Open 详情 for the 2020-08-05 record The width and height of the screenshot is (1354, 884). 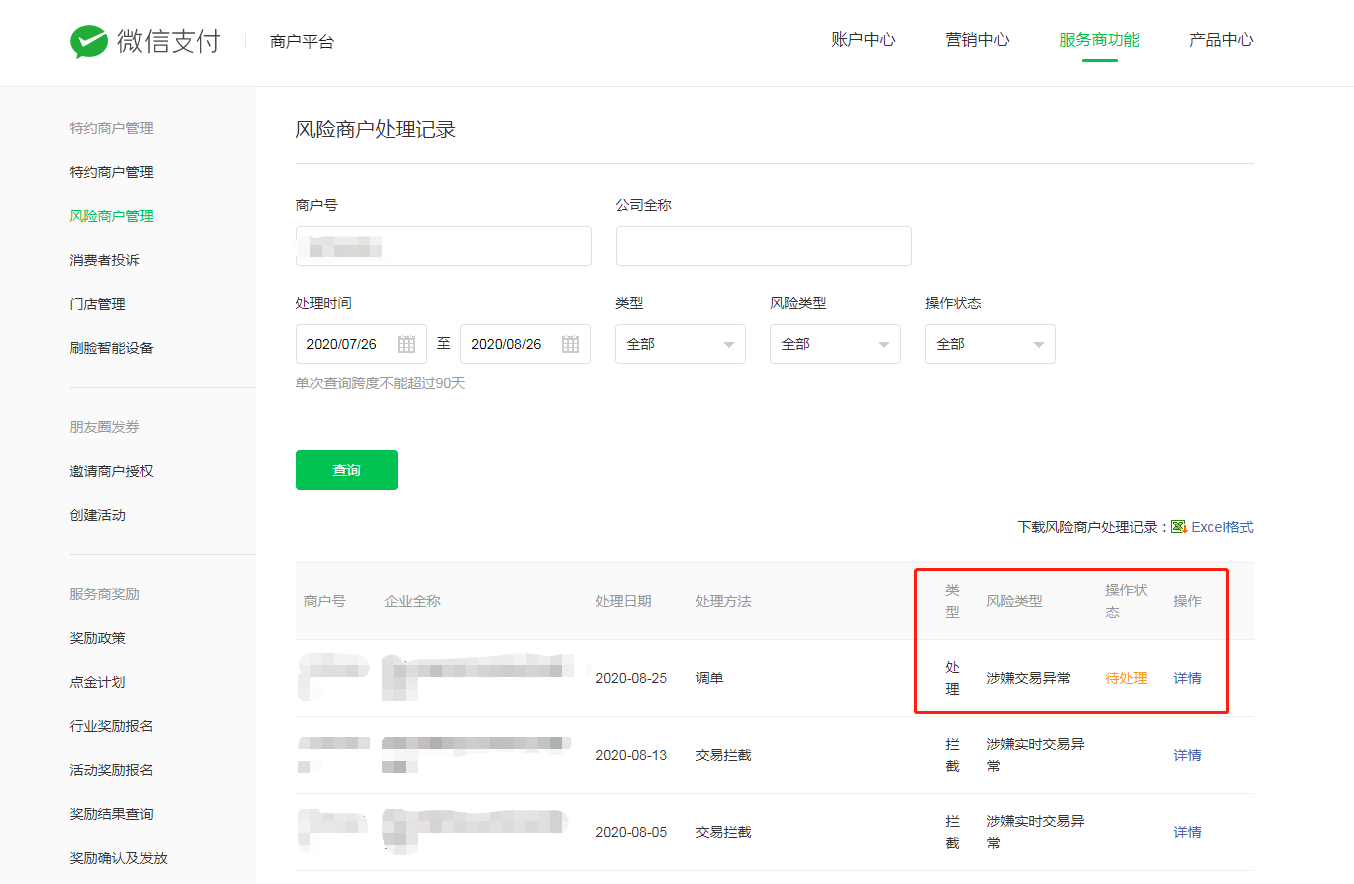click(1187, 832)
